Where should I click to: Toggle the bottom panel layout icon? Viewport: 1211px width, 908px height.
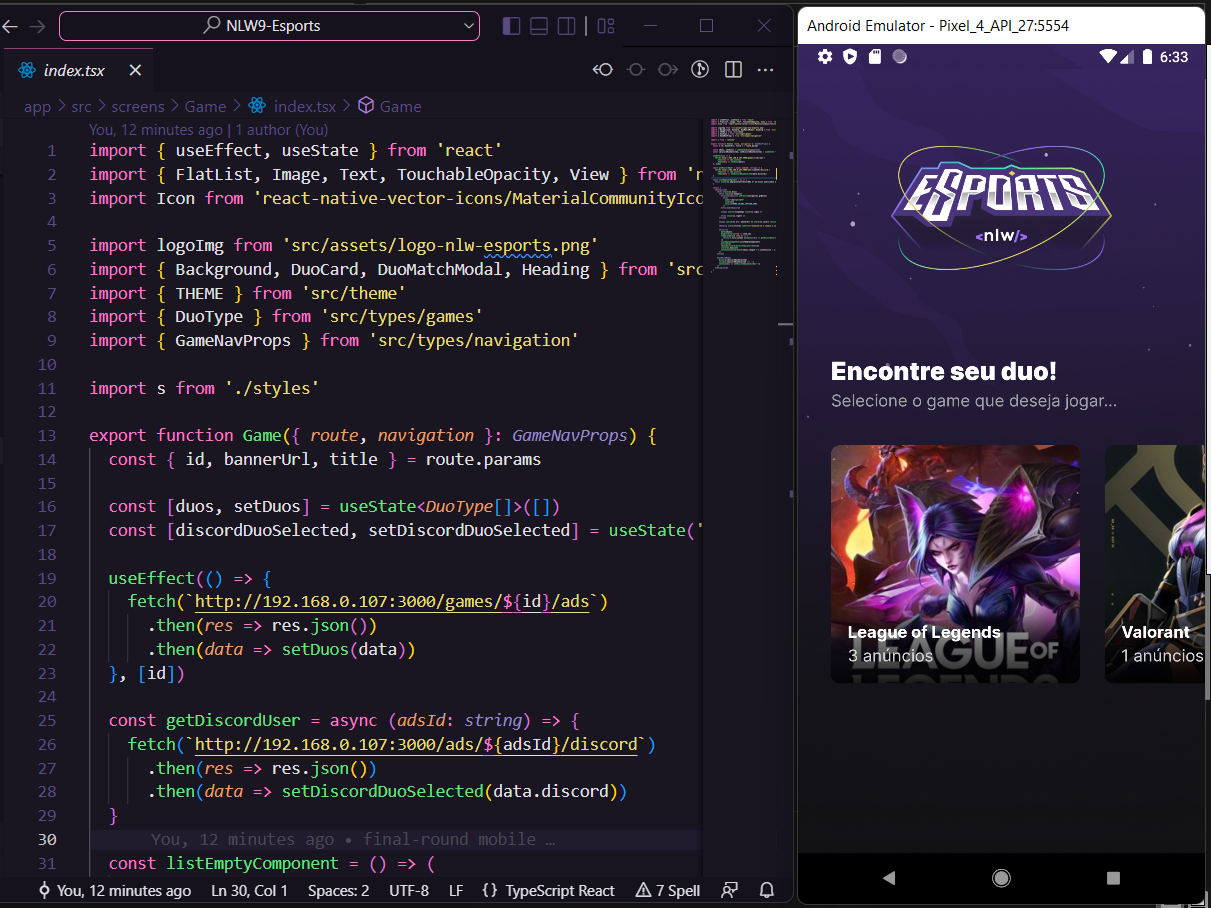(539, 26)
